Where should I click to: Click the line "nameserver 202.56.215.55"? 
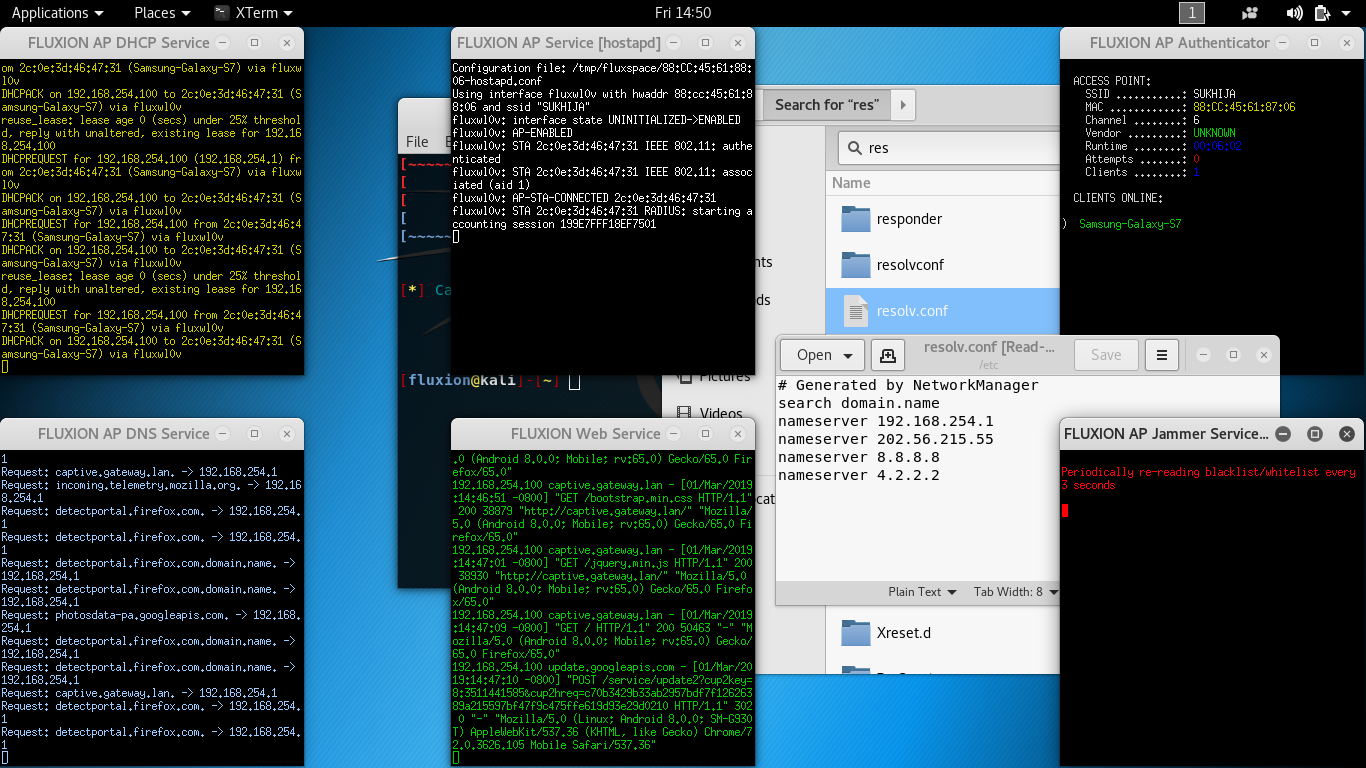click(886, 439)
